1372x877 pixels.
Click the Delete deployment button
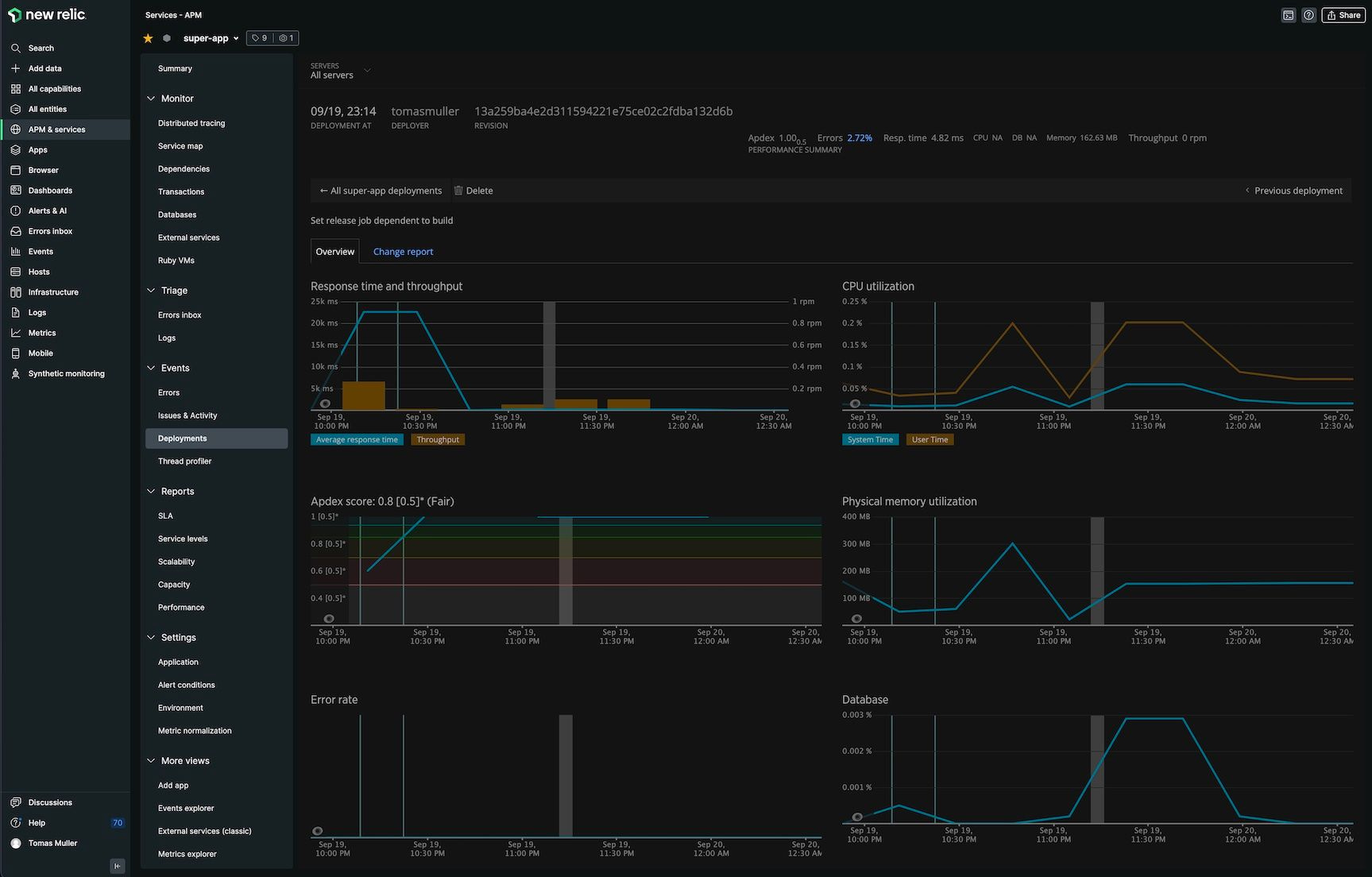tap(473, 191)
